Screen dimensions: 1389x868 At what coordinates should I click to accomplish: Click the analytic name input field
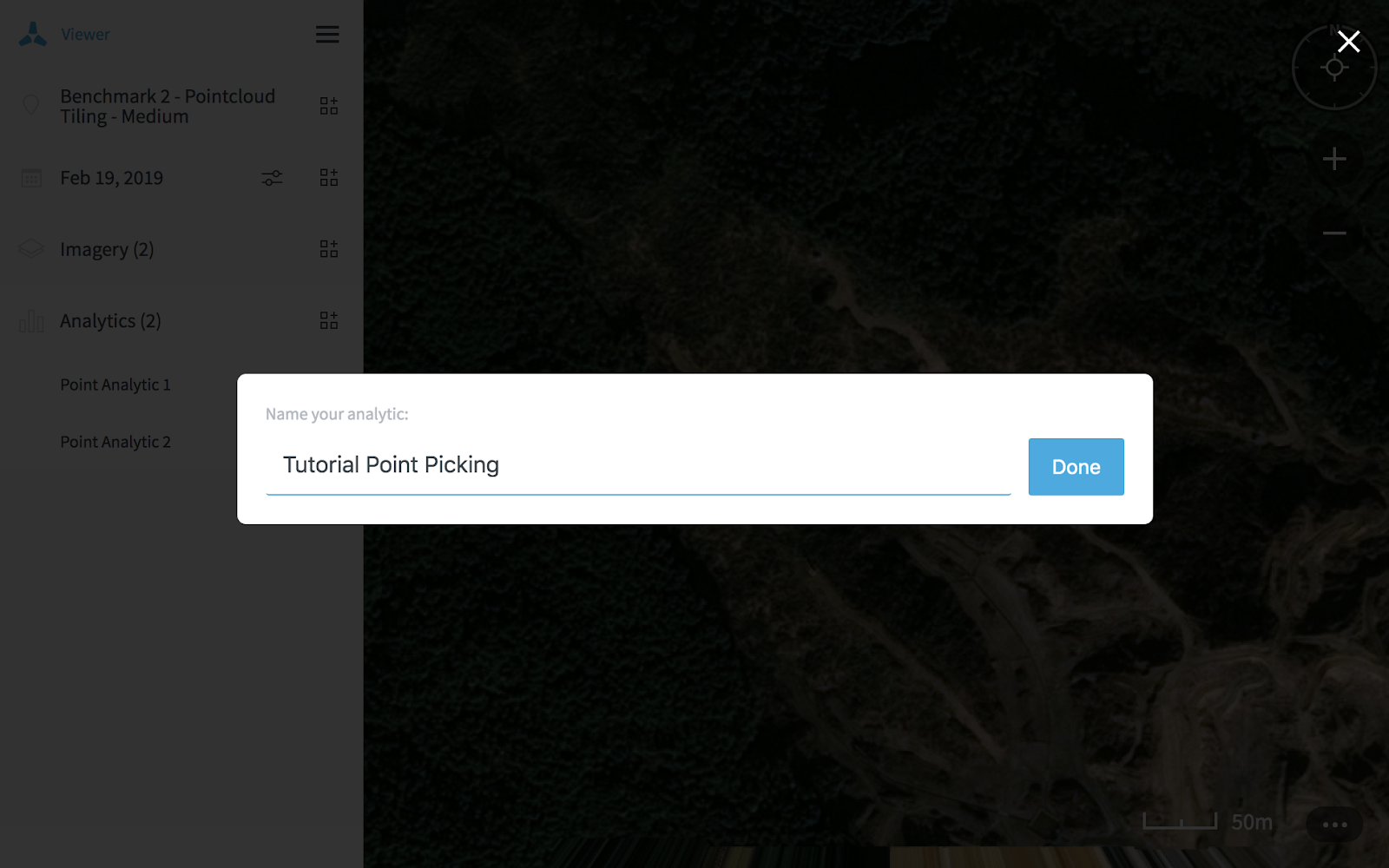638,466
